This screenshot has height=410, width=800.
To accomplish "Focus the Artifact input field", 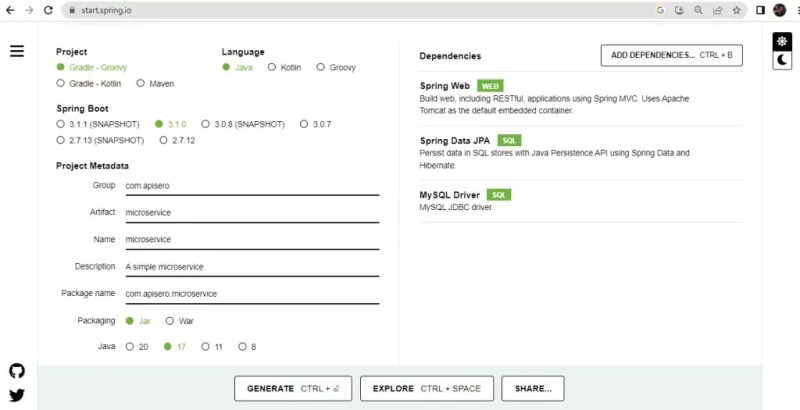I will coord(252,213).
